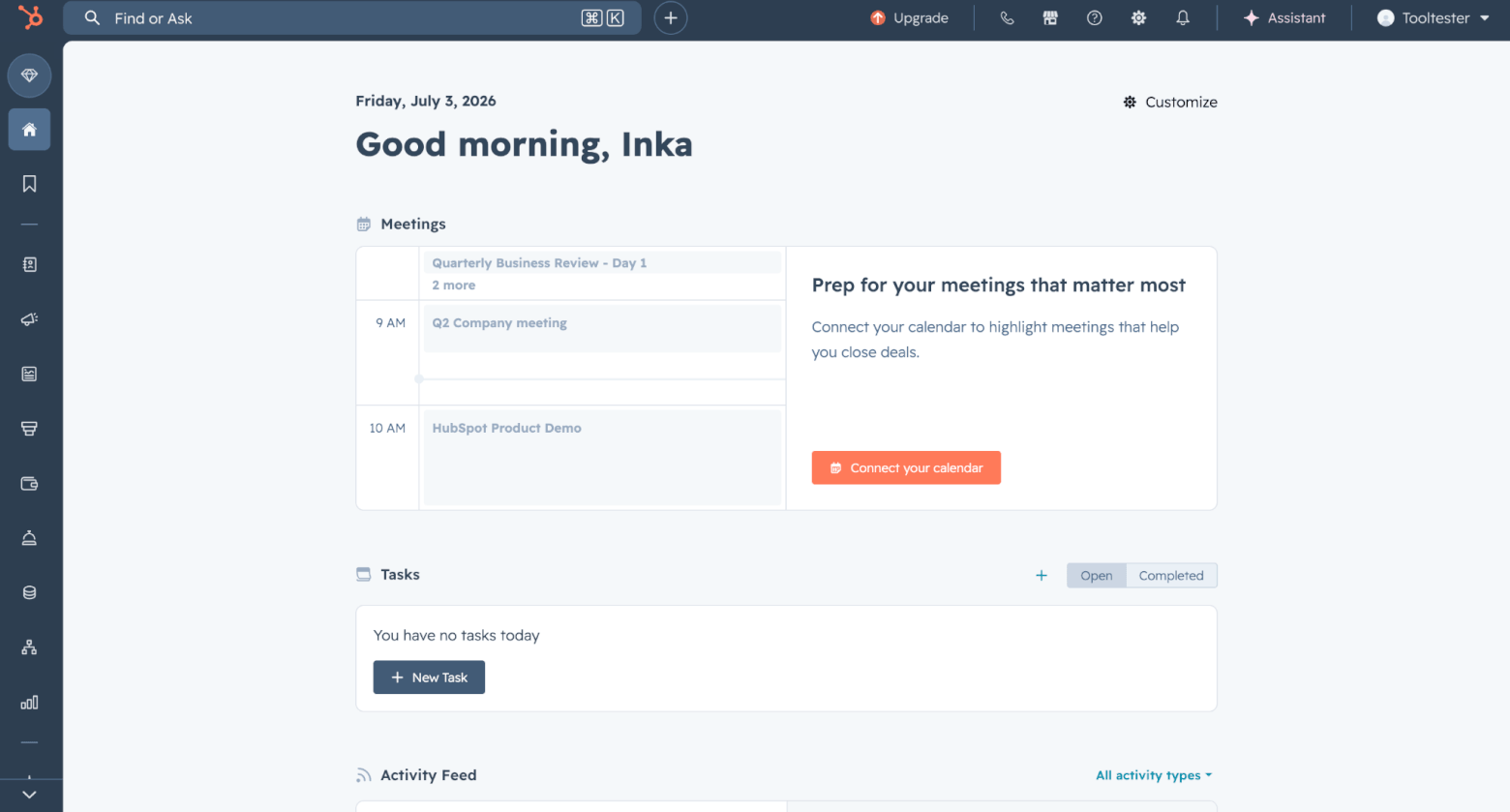The height and width of the screenshot is (812, 1510).
Task: Click the circular plus create button
Action: (x=671, y=18)
